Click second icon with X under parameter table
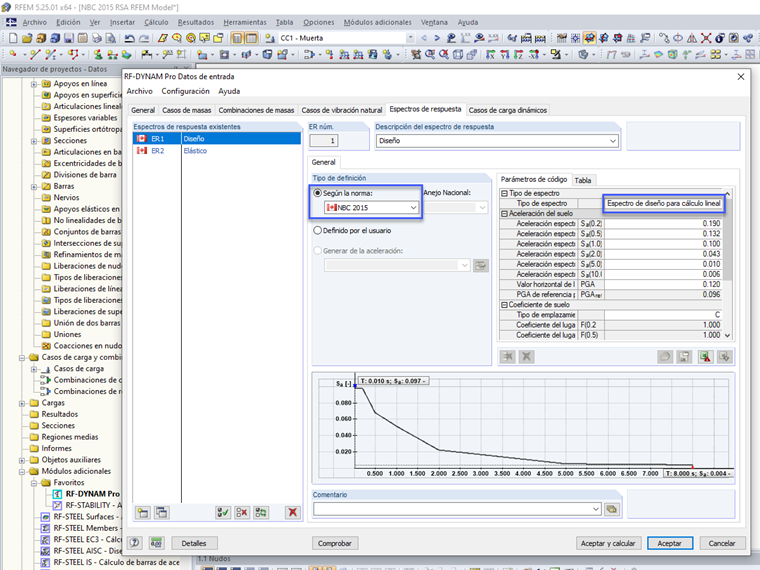 coord(526,357)
